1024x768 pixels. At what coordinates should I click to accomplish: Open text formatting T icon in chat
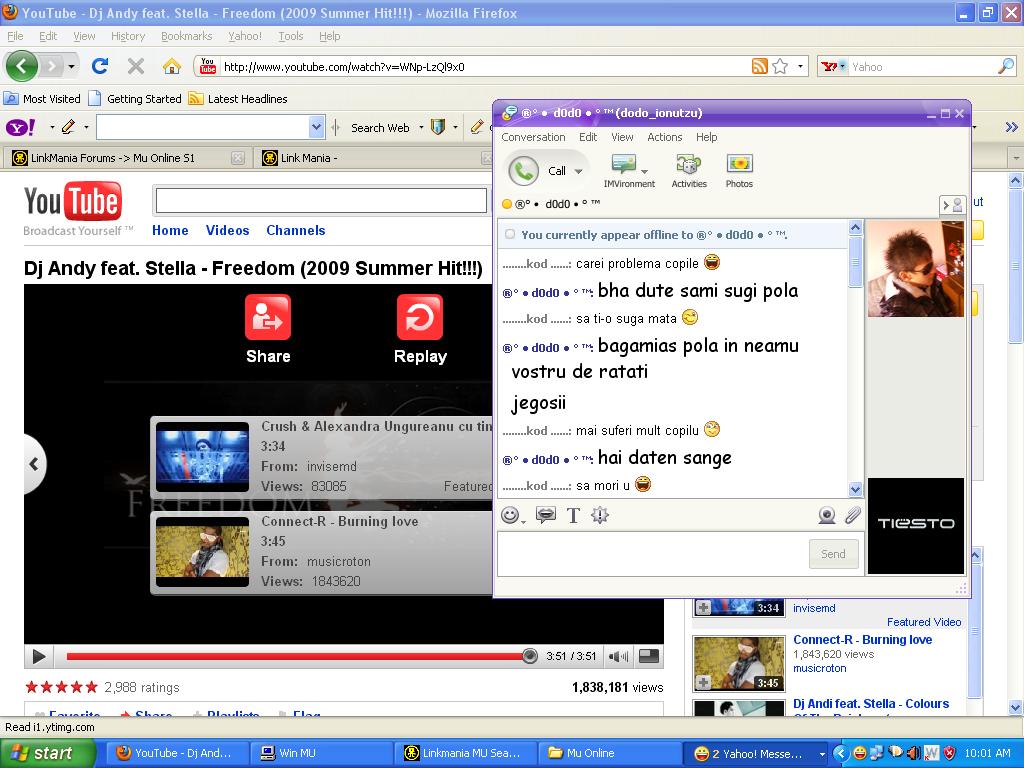573,515
